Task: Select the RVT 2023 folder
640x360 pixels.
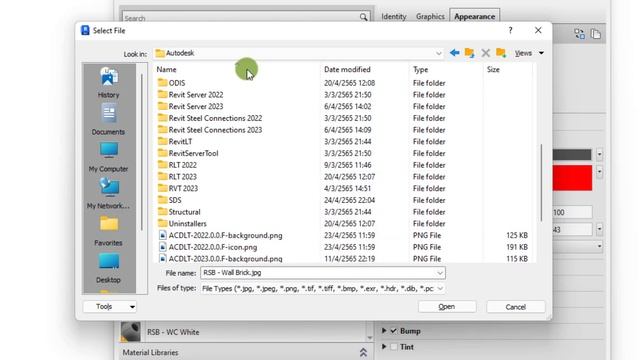Action: pos(178,189)
